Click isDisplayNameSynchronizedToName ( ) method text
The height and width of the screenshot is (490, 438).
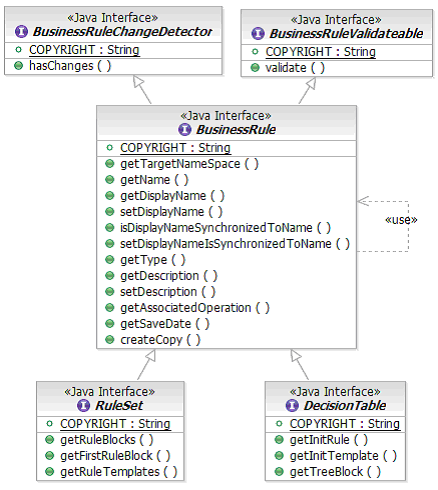(x=225, y=228)
